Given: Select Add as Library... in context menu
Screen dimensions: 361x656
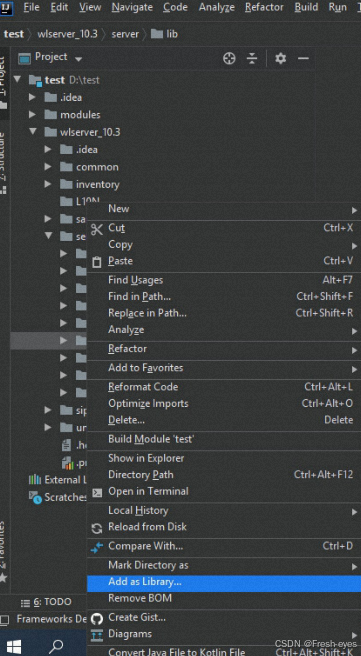Looking at the screenshot, I should 224,582.
